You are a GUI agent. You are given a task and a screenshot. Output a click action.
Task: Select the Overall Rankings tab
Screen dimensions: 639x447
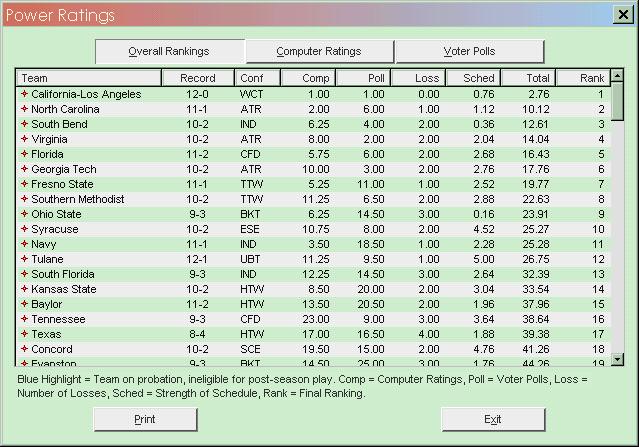pos(169,51)
